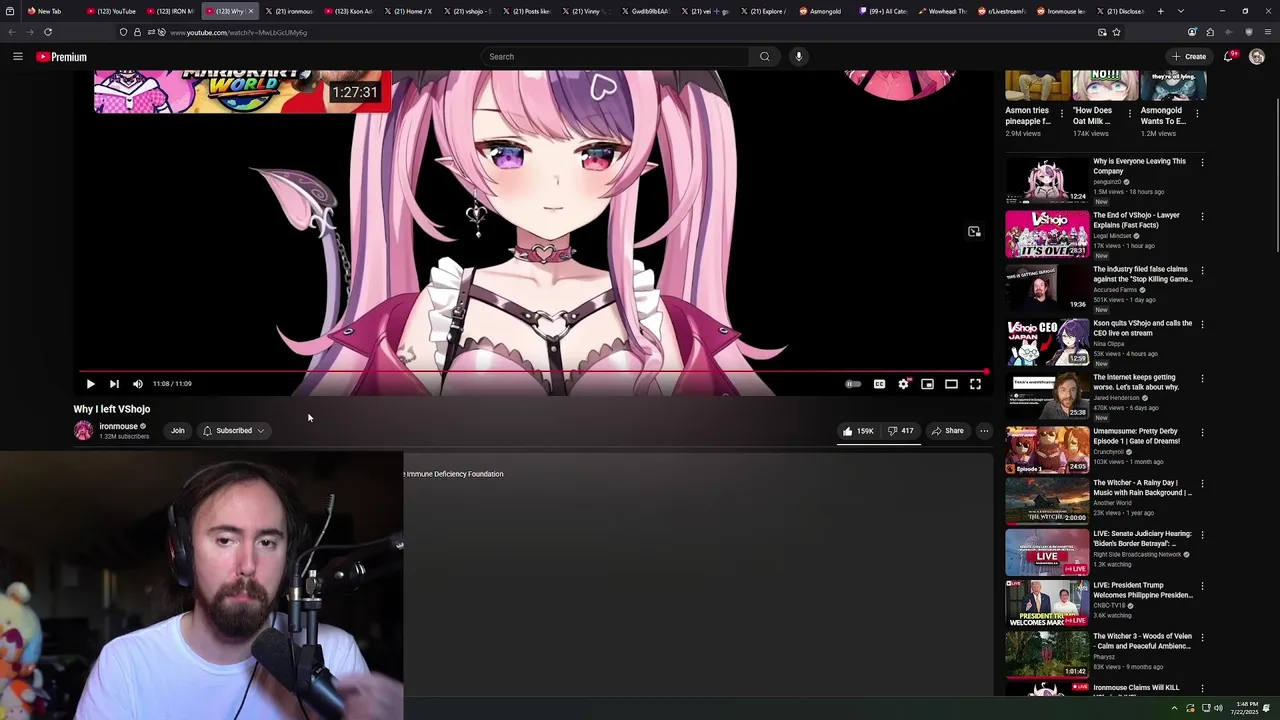Share the video
The image size is (1280, 720).
pos(947,431)
